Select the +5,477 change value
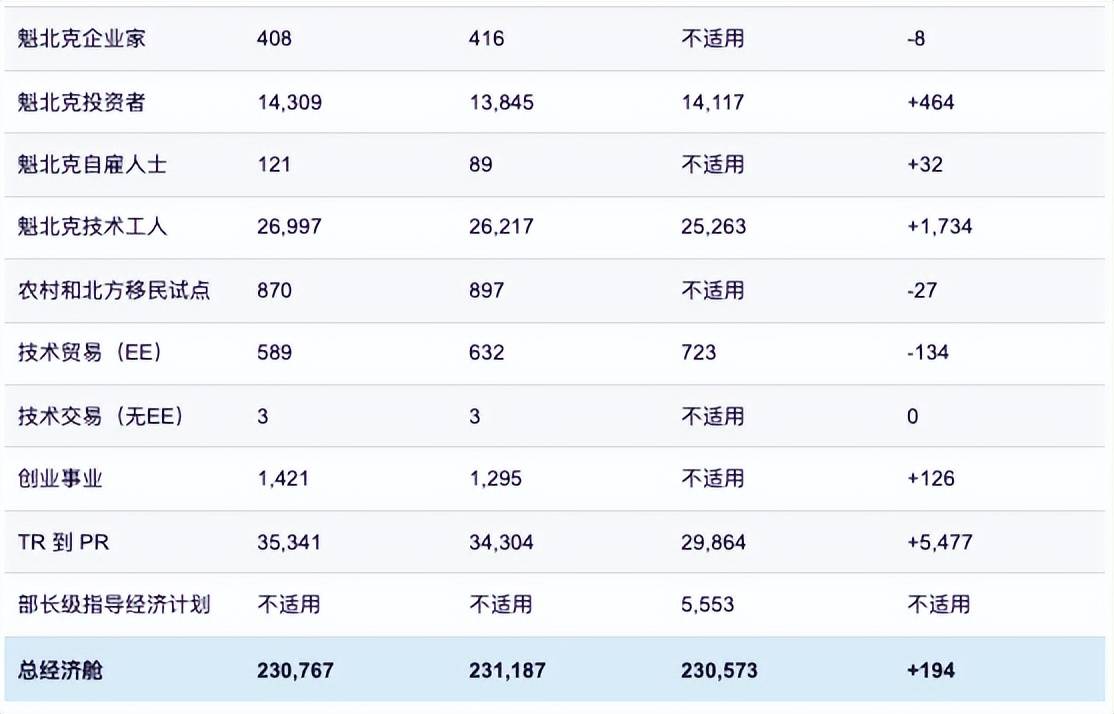The image size is (1114, 714). (x=939, y=542)
